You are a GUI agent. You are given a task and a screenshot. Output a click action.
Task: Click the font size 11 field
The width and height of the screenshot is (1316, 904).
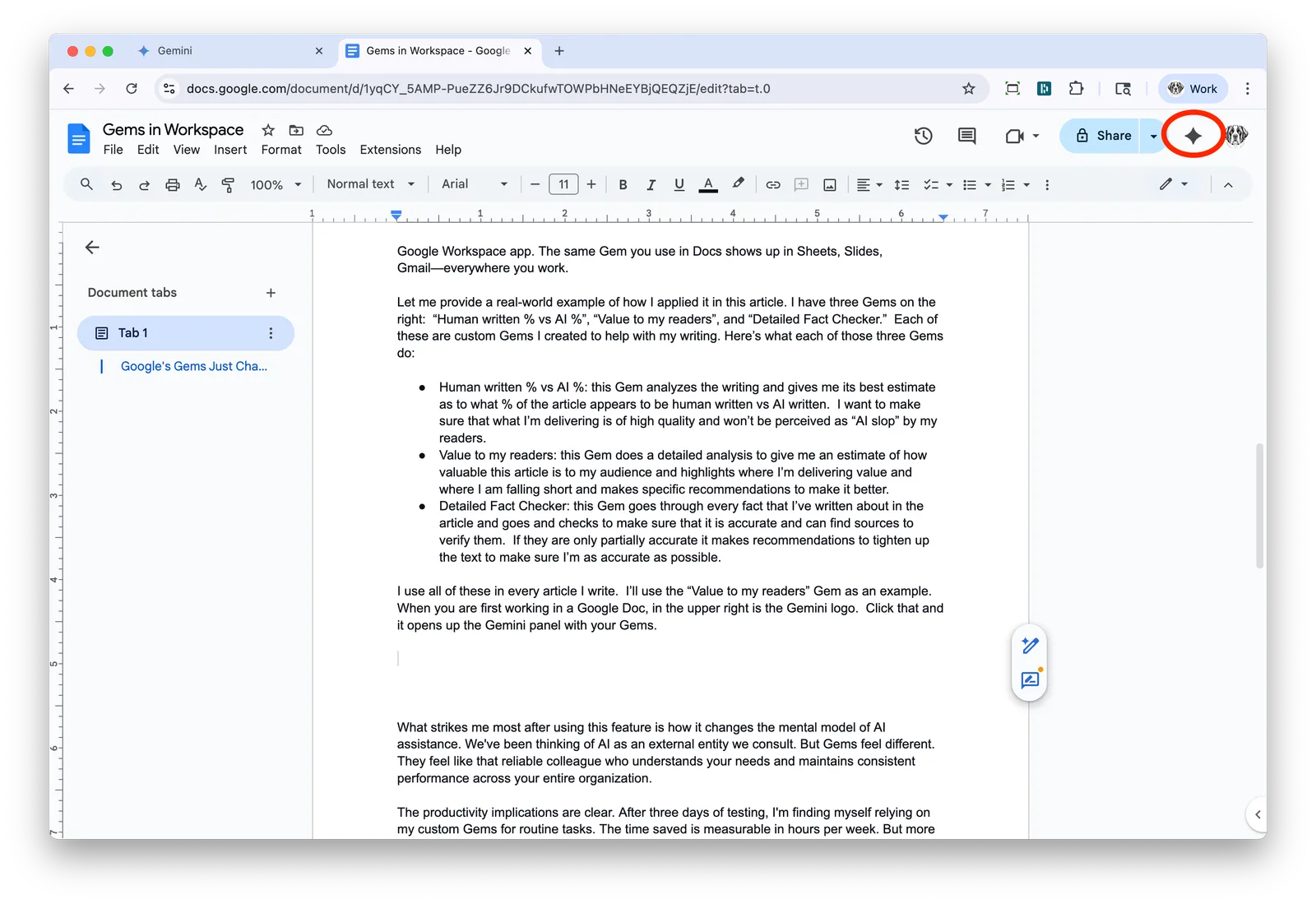click(x=563, y=185)
